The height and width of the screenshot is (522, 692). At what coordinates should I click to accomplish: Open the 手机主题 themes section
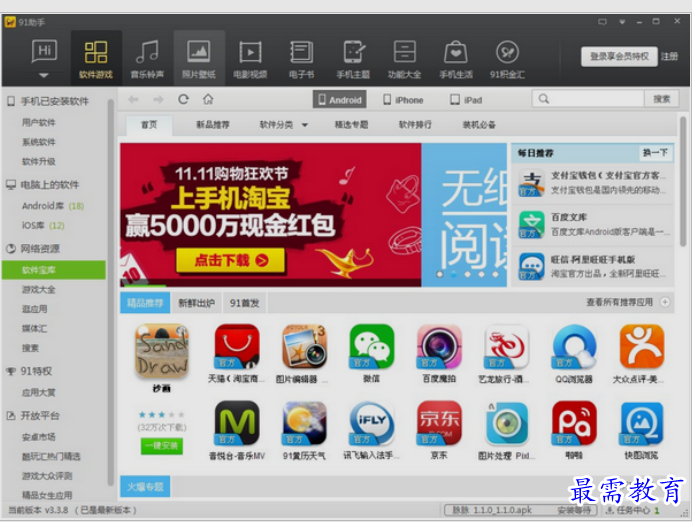[x=353, y=58]
